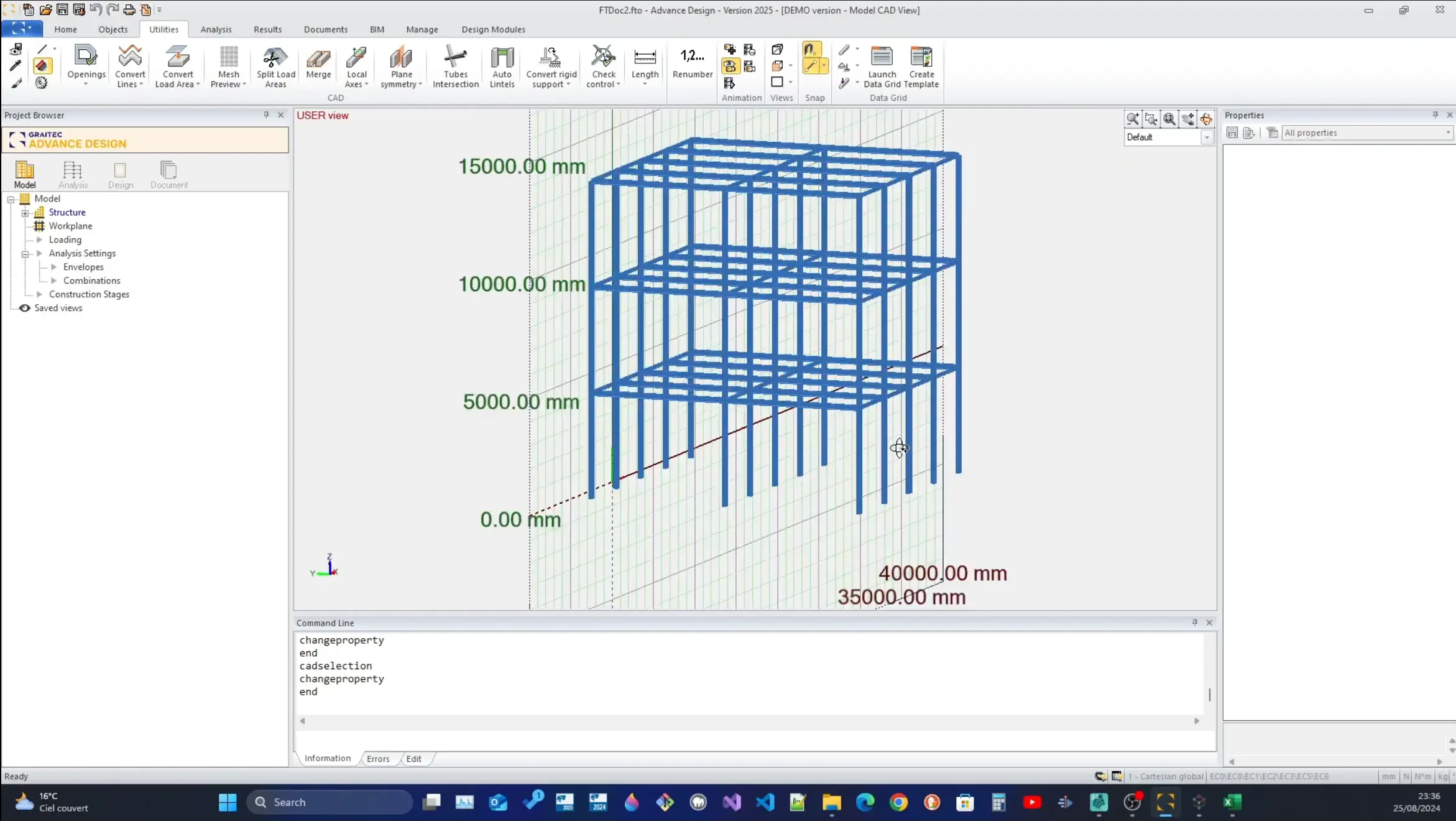Switch to the Results ribbon tab

(x=267, y=29)
